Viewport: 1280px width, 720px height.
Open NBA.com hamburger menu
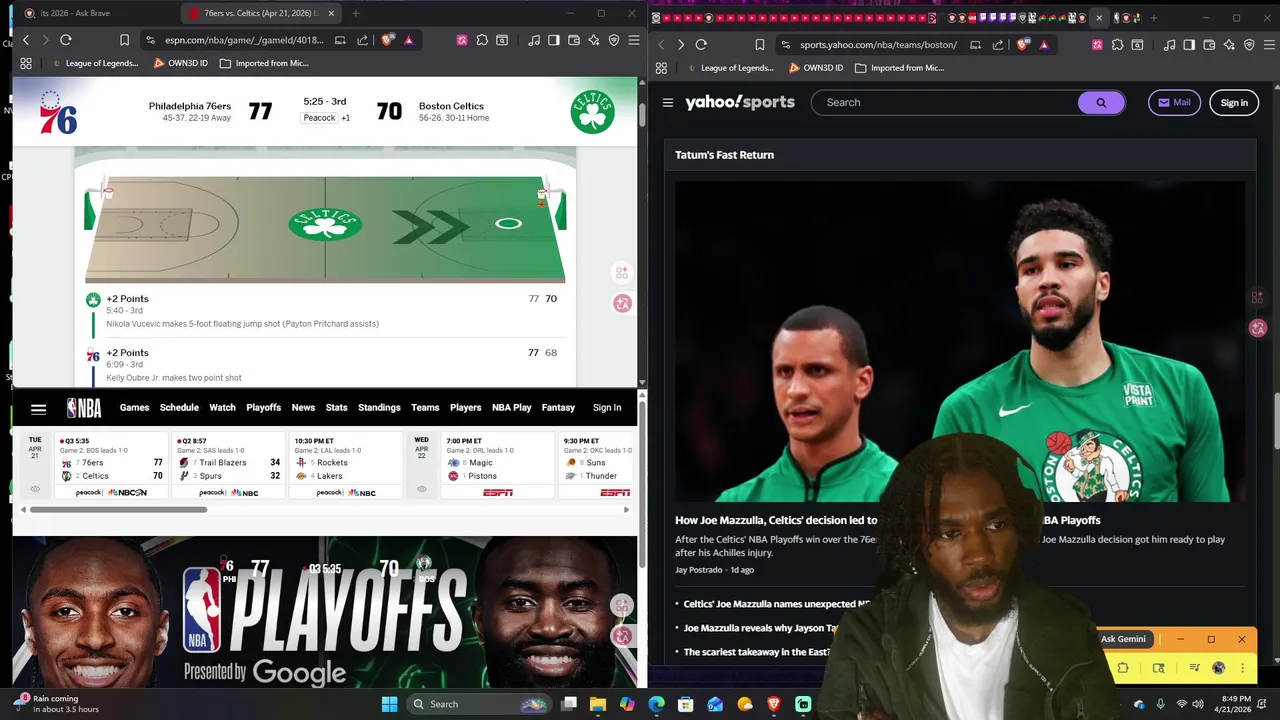coord(38,409)
